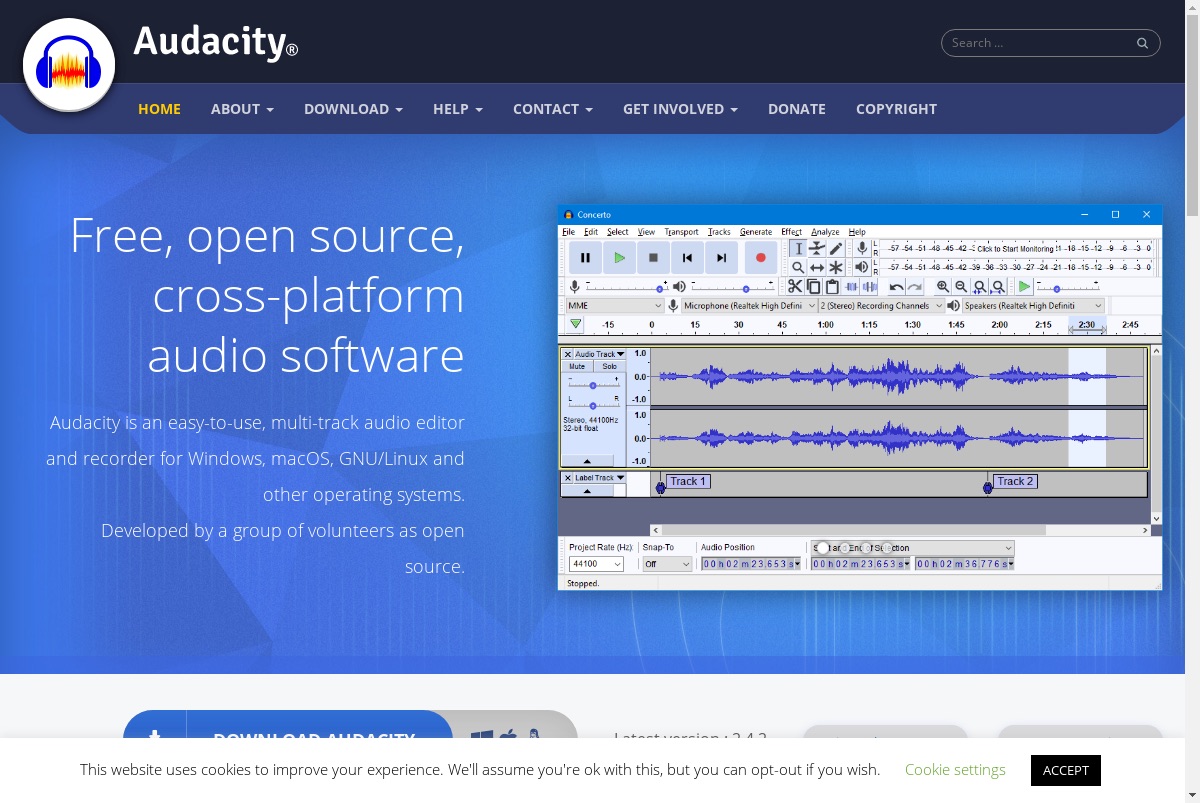1200x803 pixels.
Task: Click the Stop button in Audacity
Action: (x=653, y=258)
